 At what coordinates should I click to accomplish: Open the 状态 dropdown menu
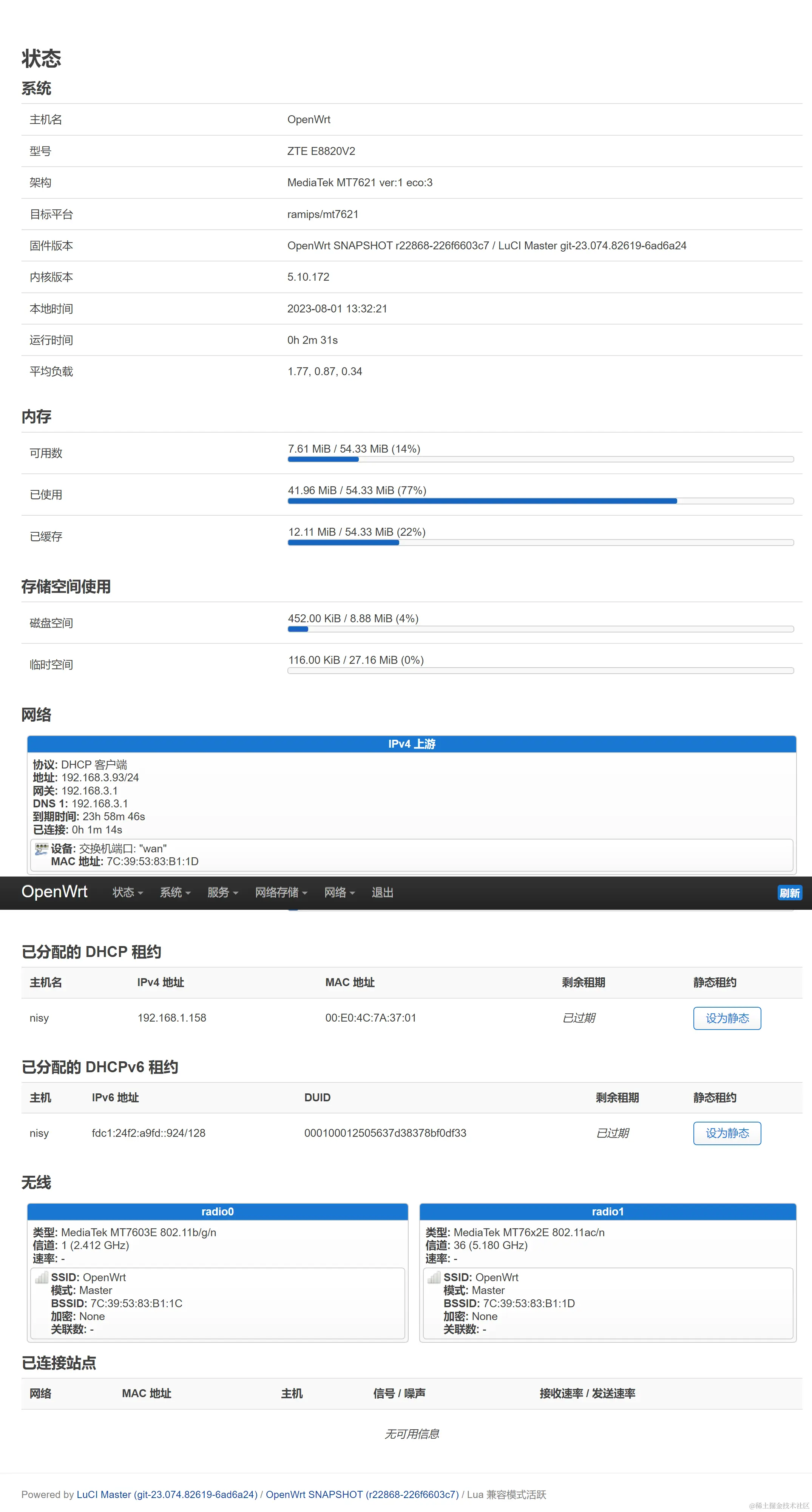[x=127, y=893]
